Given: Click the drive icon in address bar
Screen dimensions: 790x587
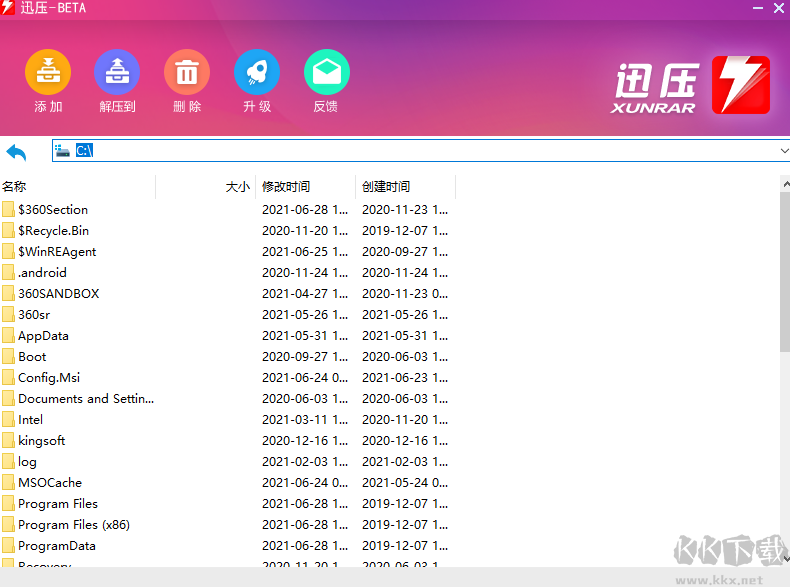Looking at the screenshot, I should (x=62, y=151).
